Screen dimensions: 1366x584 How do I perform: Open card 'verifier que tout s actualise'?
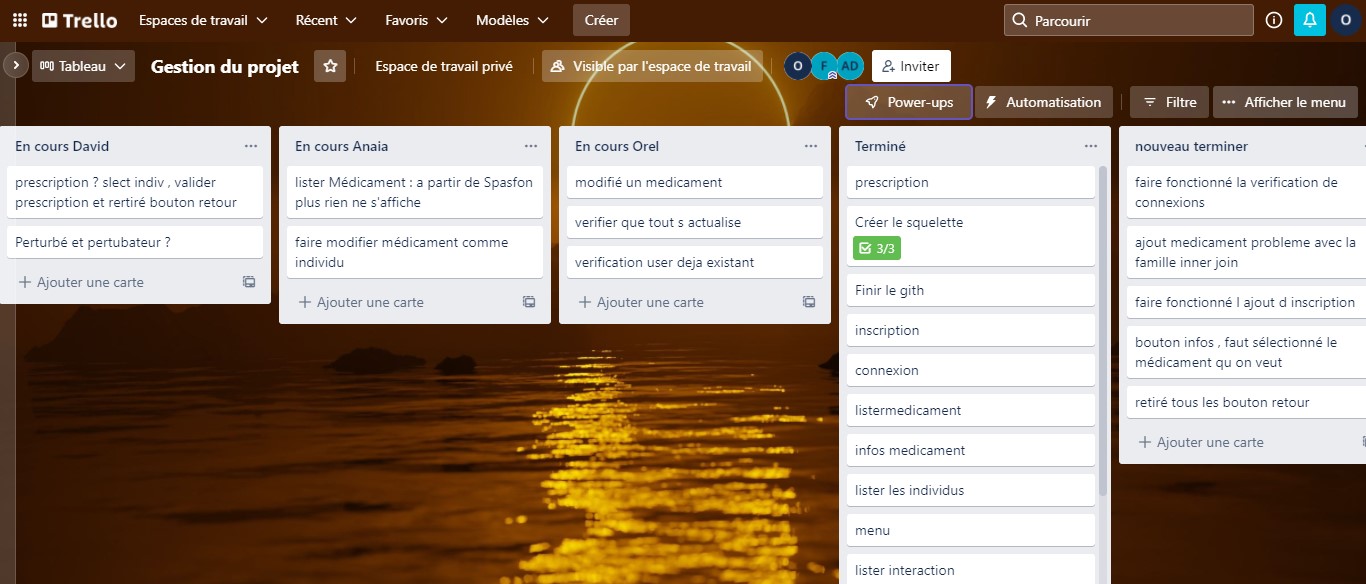click(x=695, y=222)
